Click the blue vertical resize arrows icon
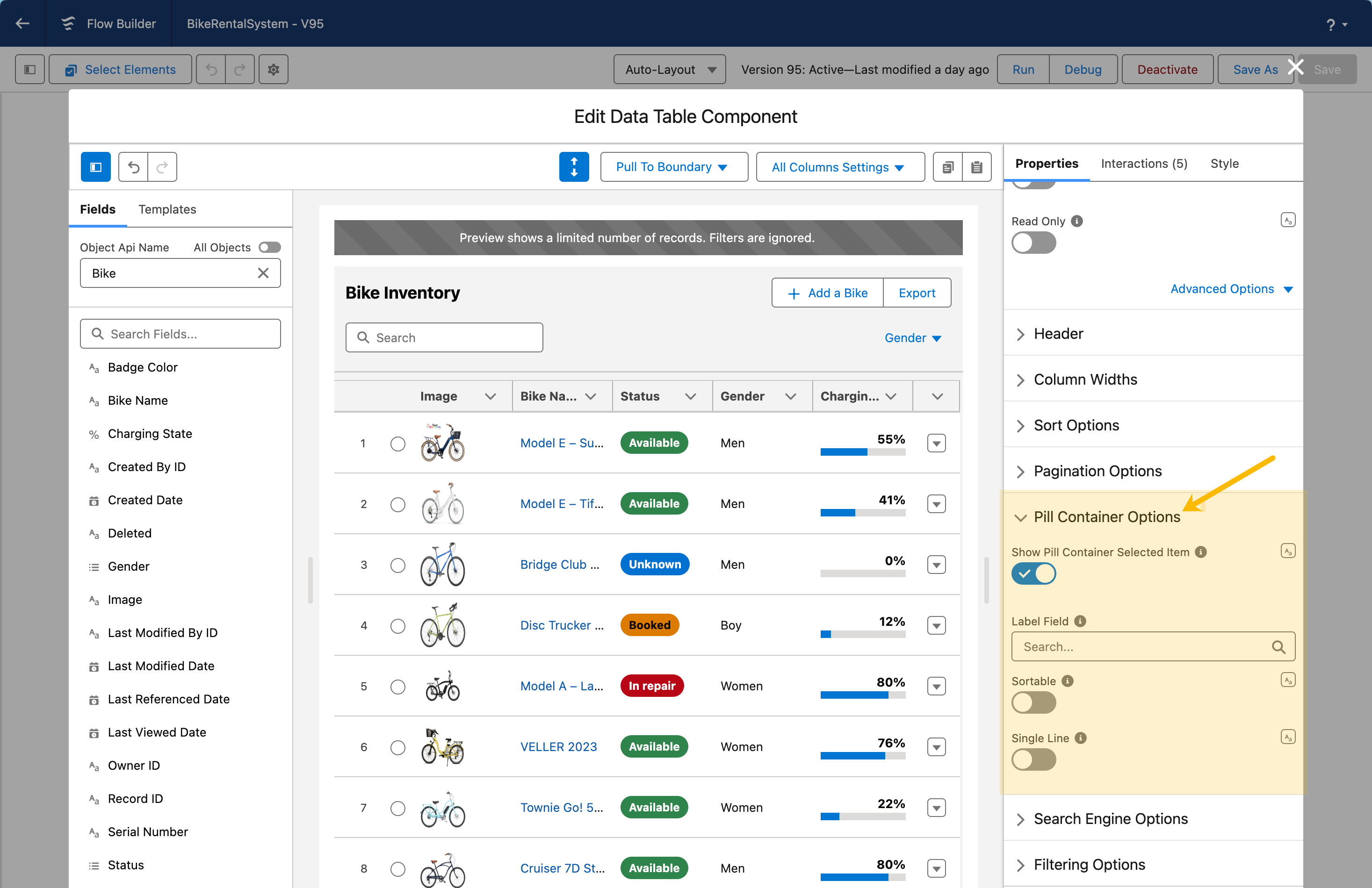 pyautogui.click(x=574, y=167)
